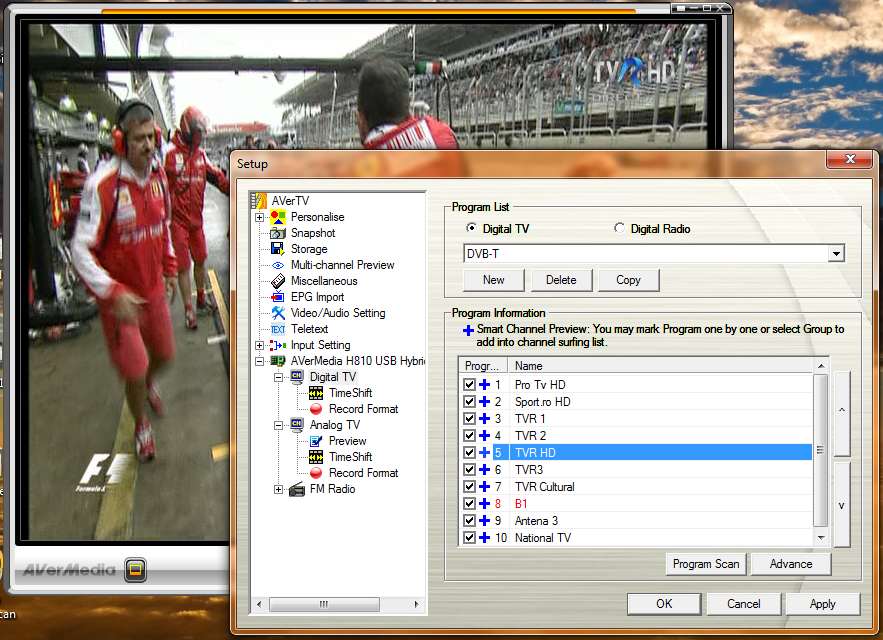Uncheck the Pro Tv HD checkbox
Screen dimensions: 883x640
[470, 385]
